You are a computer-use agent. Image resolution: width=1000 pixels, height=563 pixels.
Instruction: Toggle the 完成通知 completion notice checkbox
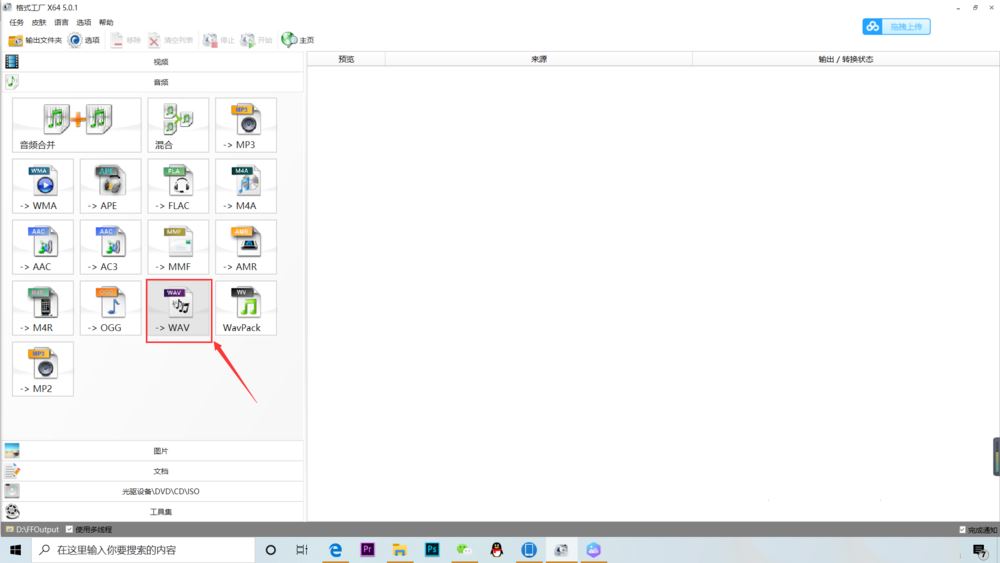tap(962, 530)
